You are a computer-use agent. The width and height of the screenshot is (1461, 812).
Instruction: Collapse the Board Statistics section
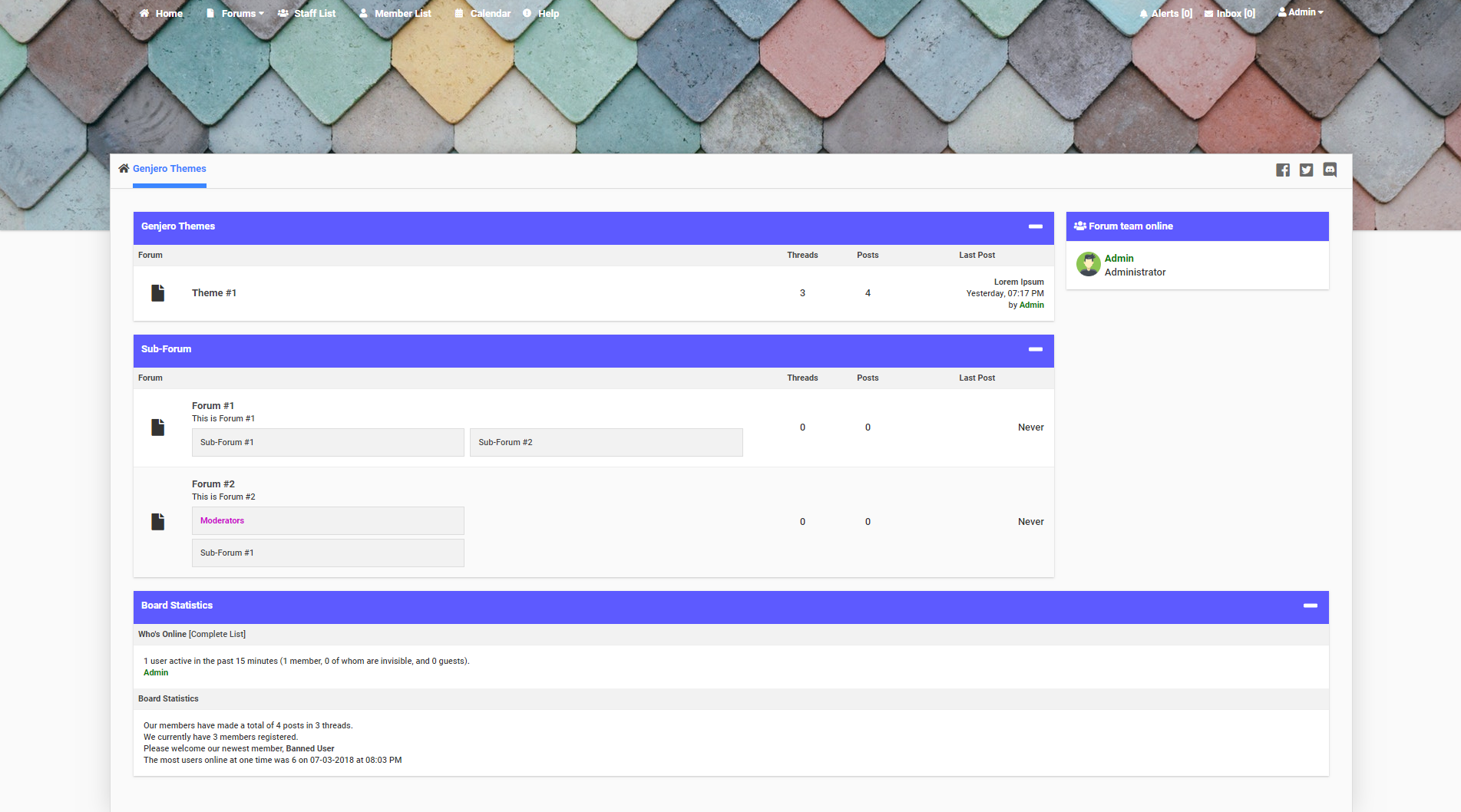(1310, 606)
